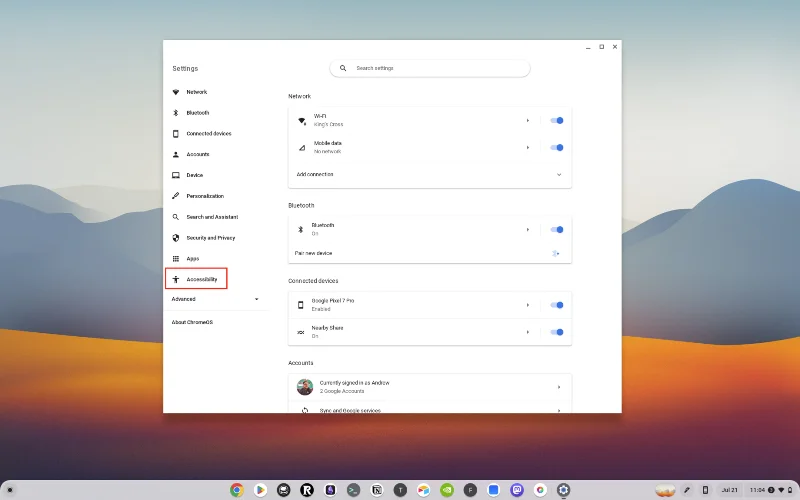The width and height of the screenshot is (800, 500).
Task: Click the Accounts section heading in main pane
Action: coord(301,363)
